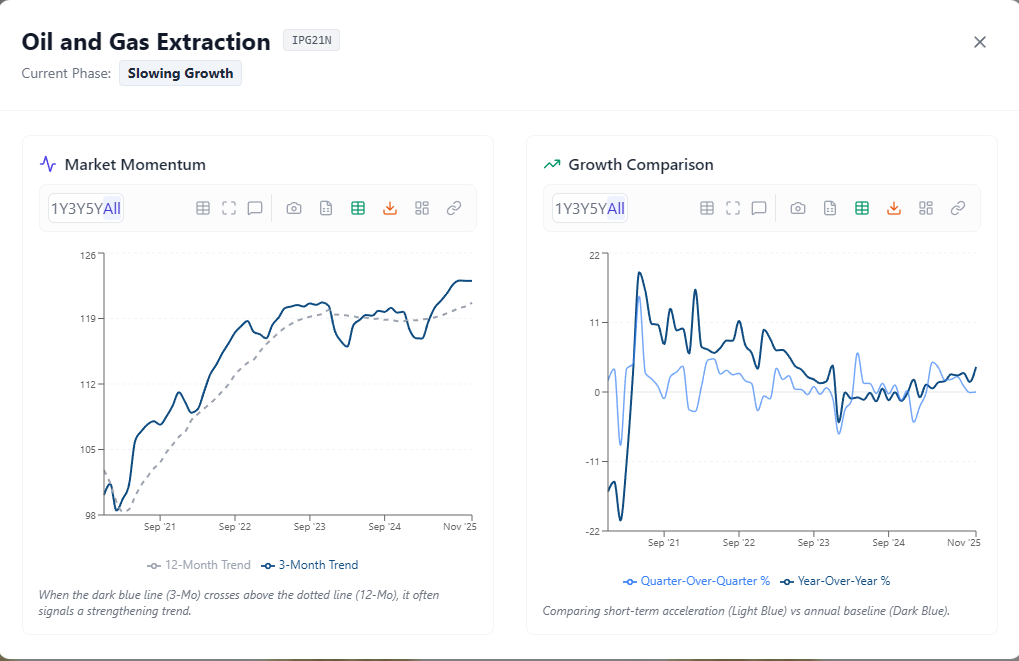Toggle the 3-Month Trend line visibility
Screen dimensions: 1019x661
309,565
